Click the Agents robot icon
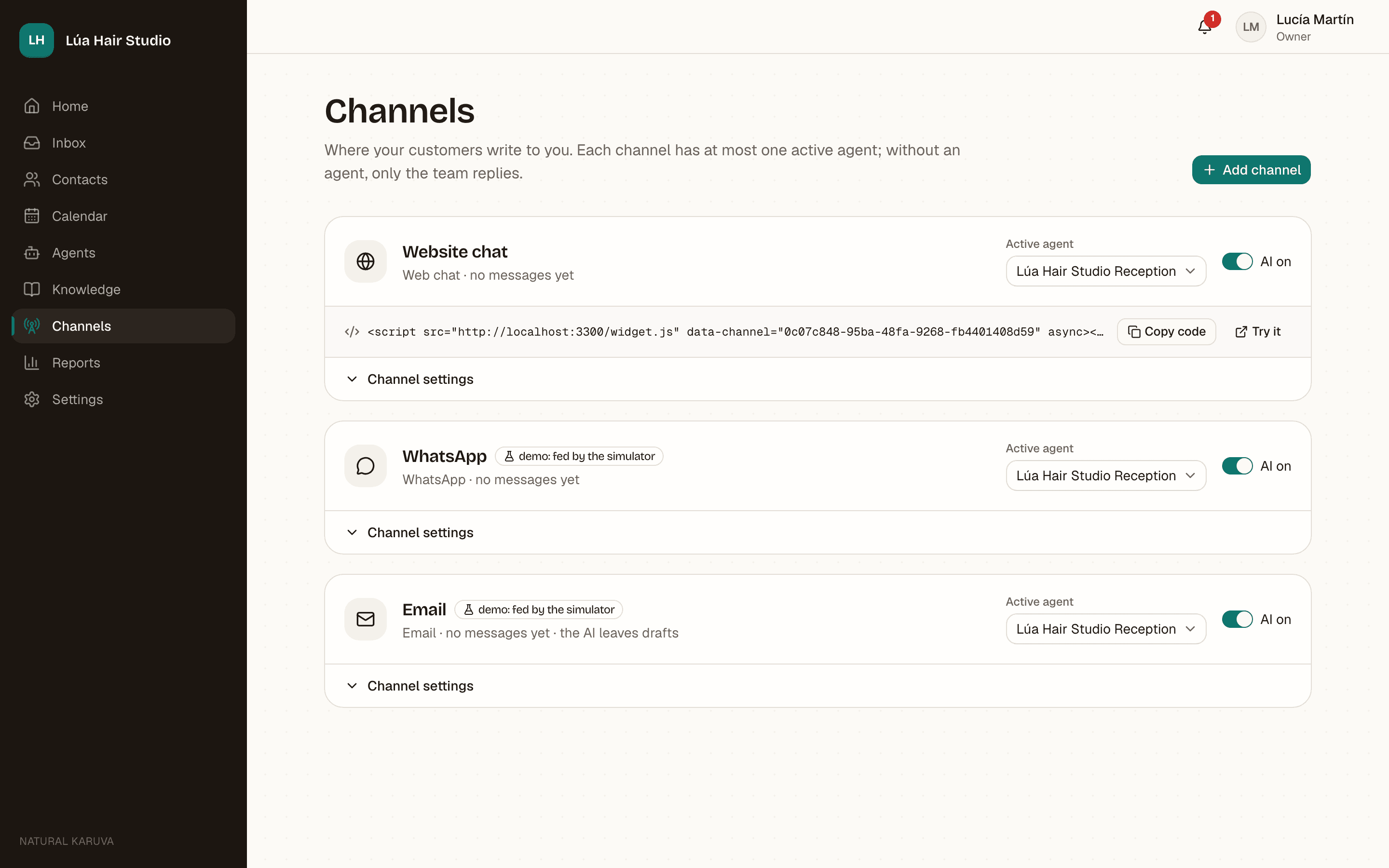The height and width of the screenshot is (868, 1389). click(x=31, y=253)
